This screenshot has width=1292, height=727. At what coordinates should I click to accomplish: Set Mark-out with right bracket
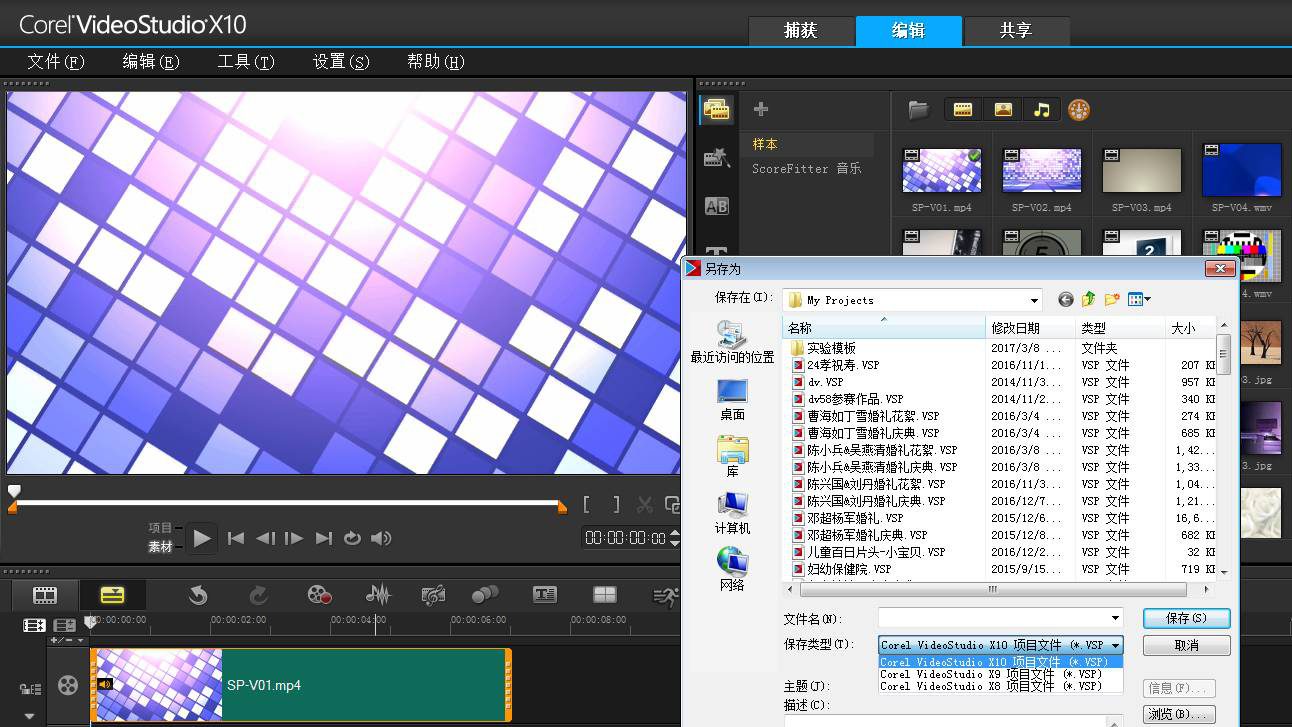pos(616,505)
